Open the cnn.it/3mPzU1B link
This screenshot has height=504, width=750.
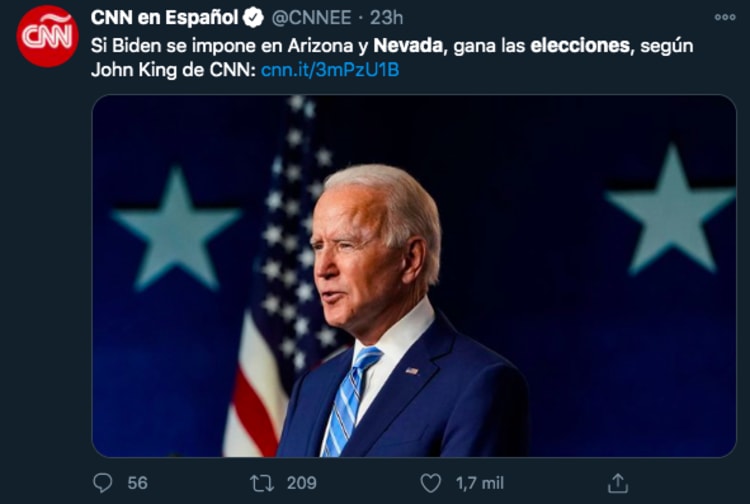[330, 69]
